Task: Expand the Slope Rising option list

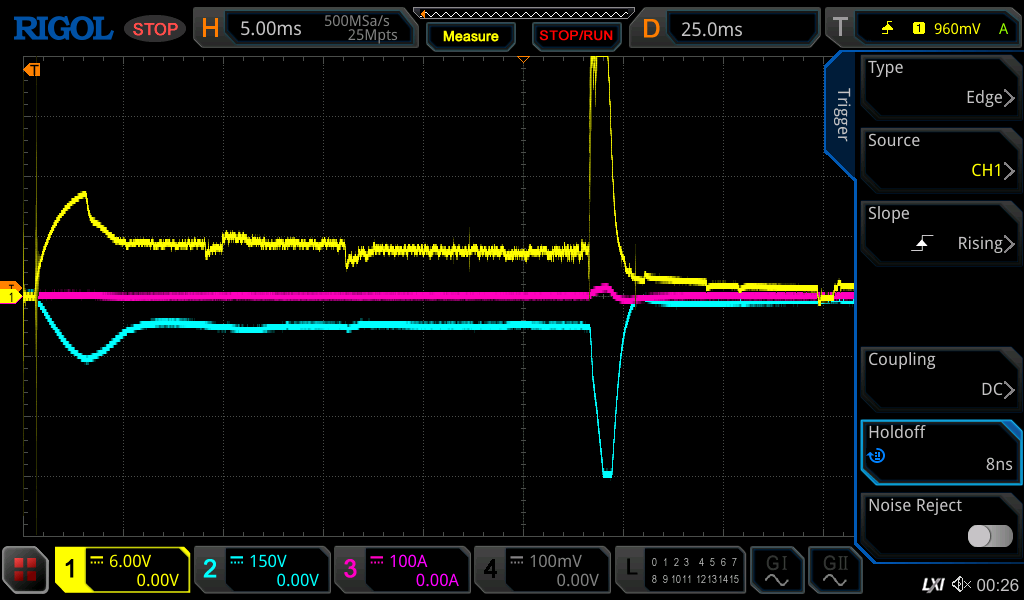Action: click(x=940, y=229)
